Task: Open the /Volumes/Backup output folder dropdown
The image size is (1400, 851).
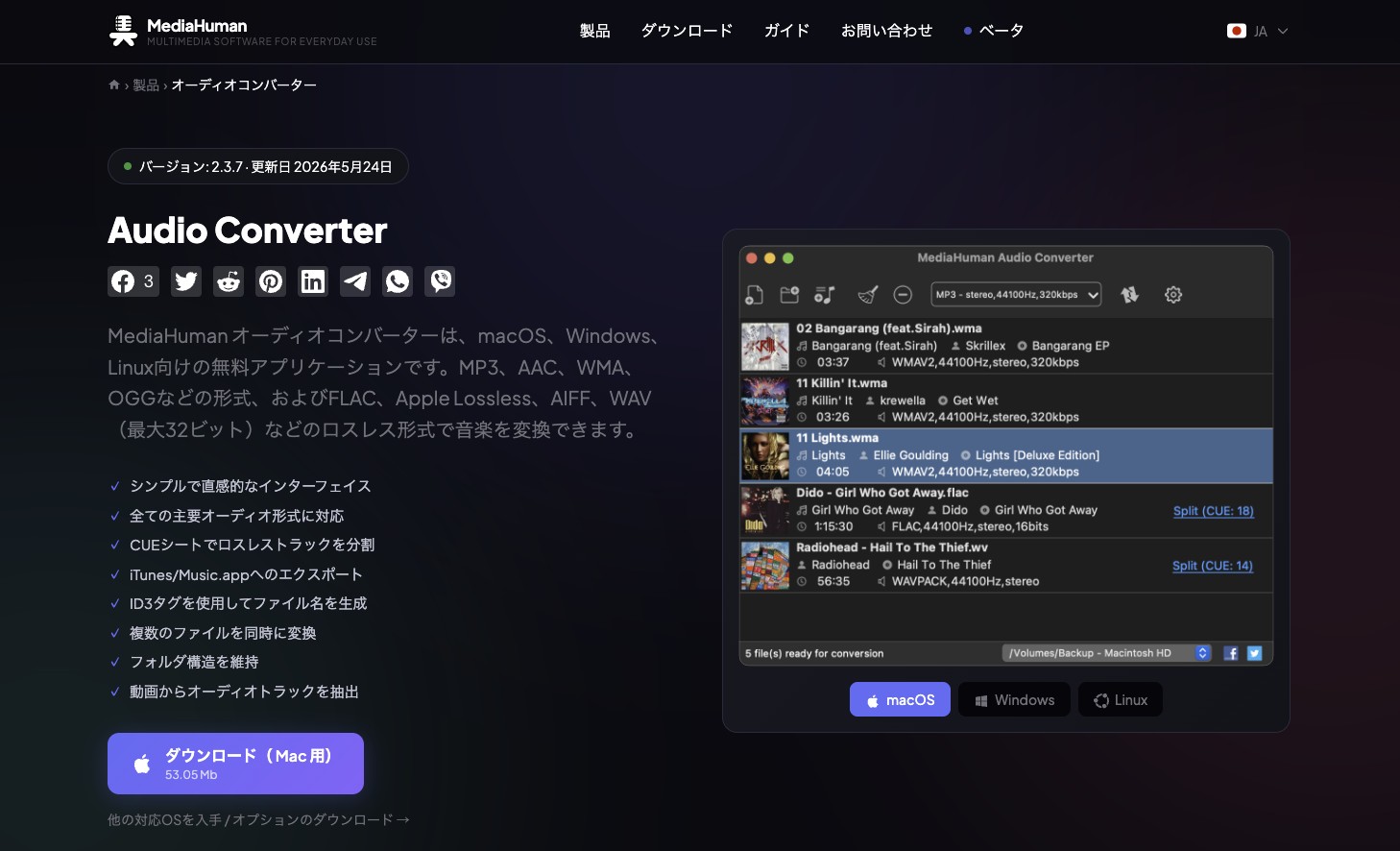Action: (x=1106, y=653)
